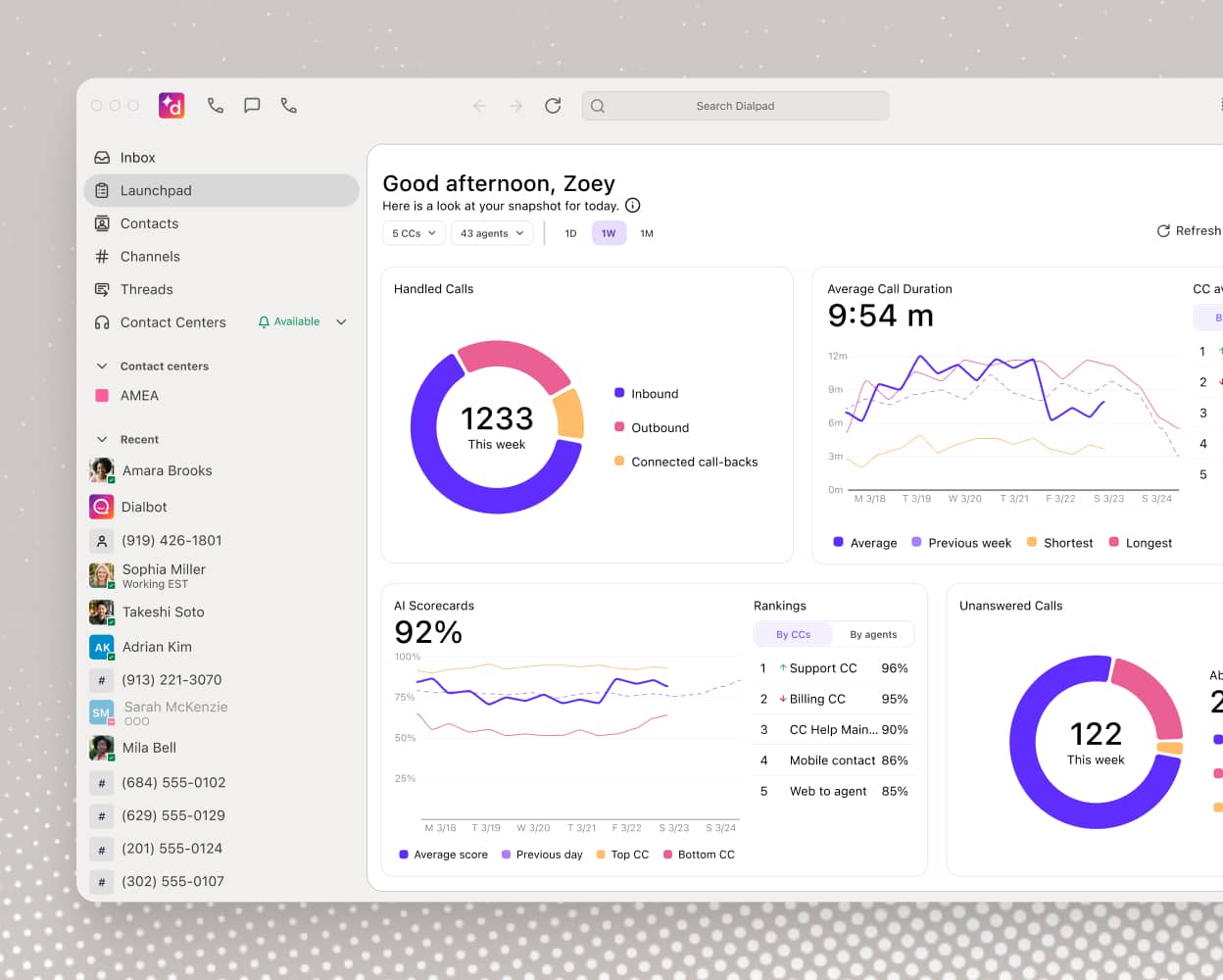Open Contact Centers in the sidebar
The image size is (1223, 980).
(172, 322)
